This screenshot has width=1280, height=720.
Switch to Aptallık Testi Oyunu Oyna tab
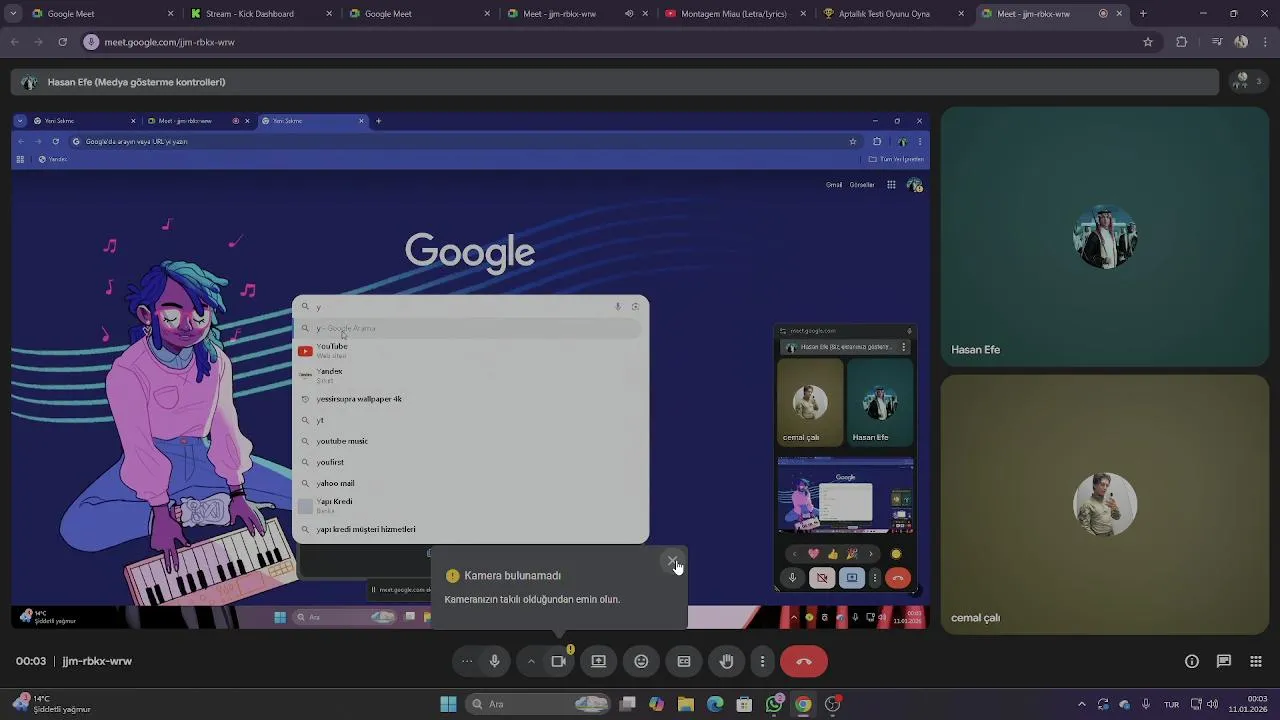tap(892, 14)
